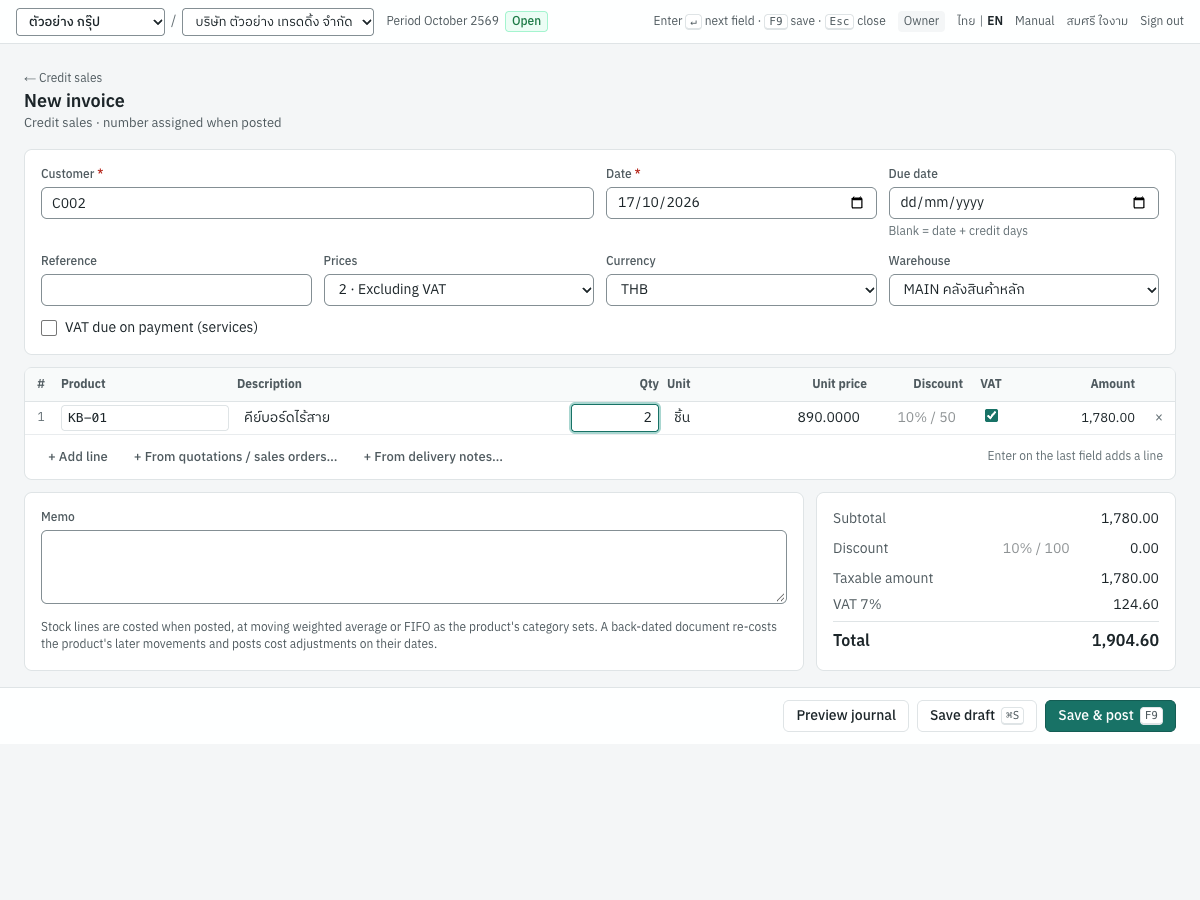The width and height of the screenshot is (1200, 900).
Task: Expand the Prices dropdown
Action: (459, 290)
